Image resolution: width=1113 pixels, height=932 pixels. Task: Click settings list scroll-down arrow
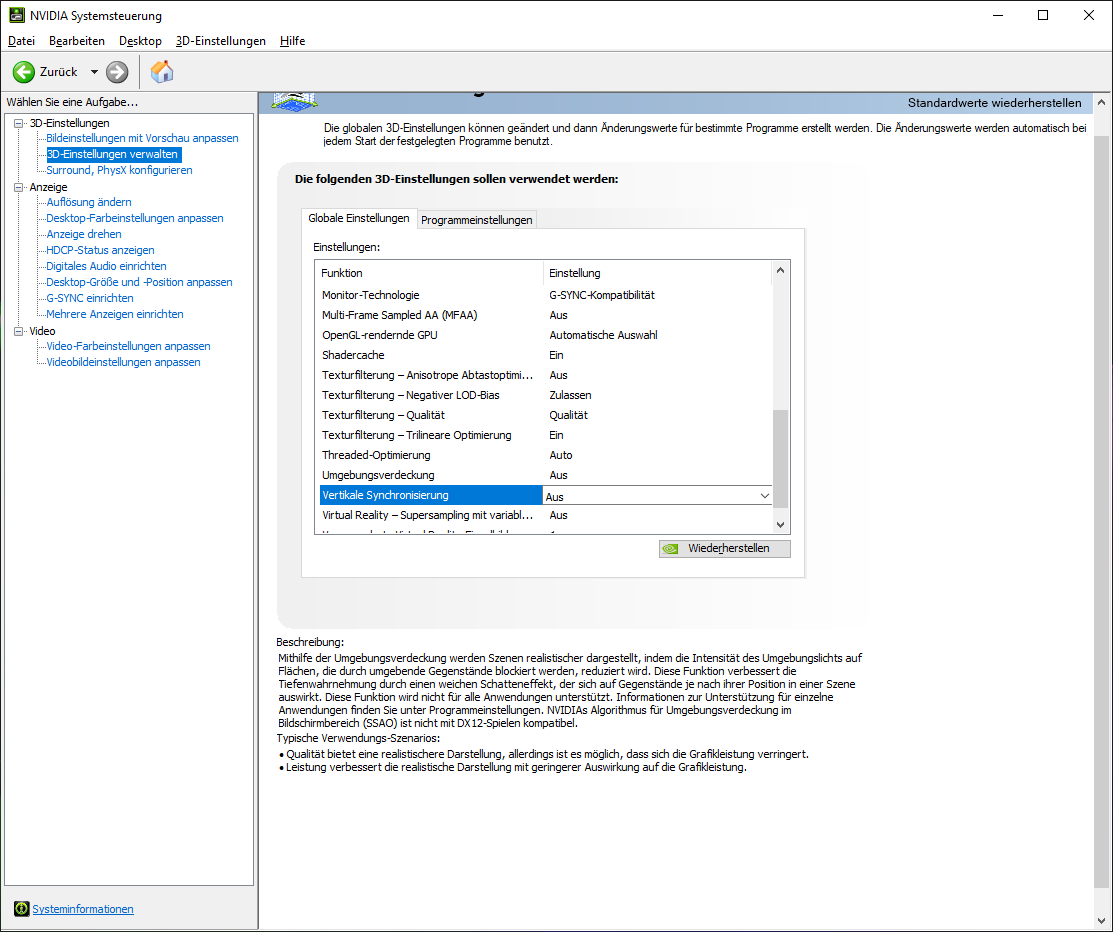tap(780, 525)
